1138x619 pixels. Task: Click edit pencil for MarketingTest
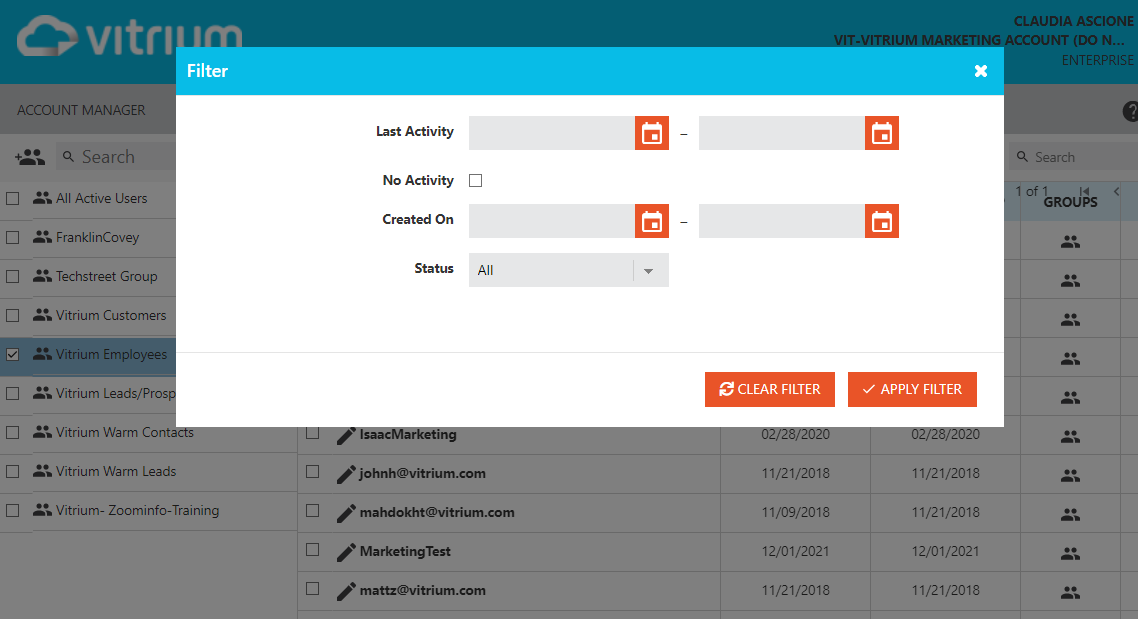(x=346, y=552)
